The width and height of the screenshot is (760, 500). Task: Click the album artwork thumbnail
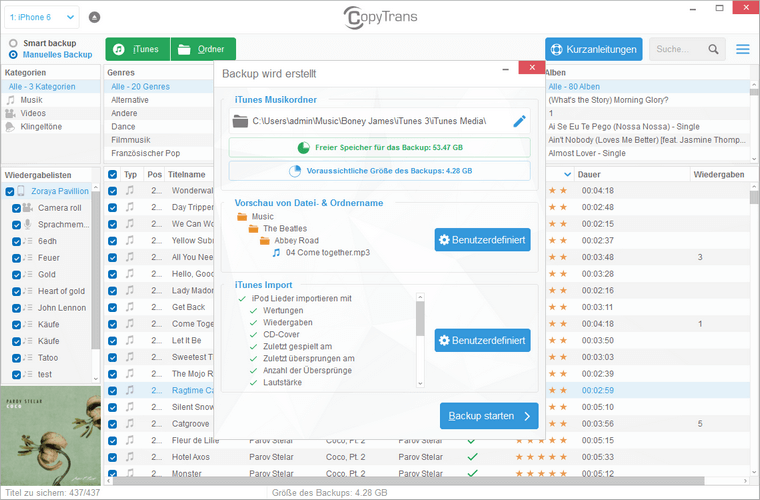click(x=50, y=435)
